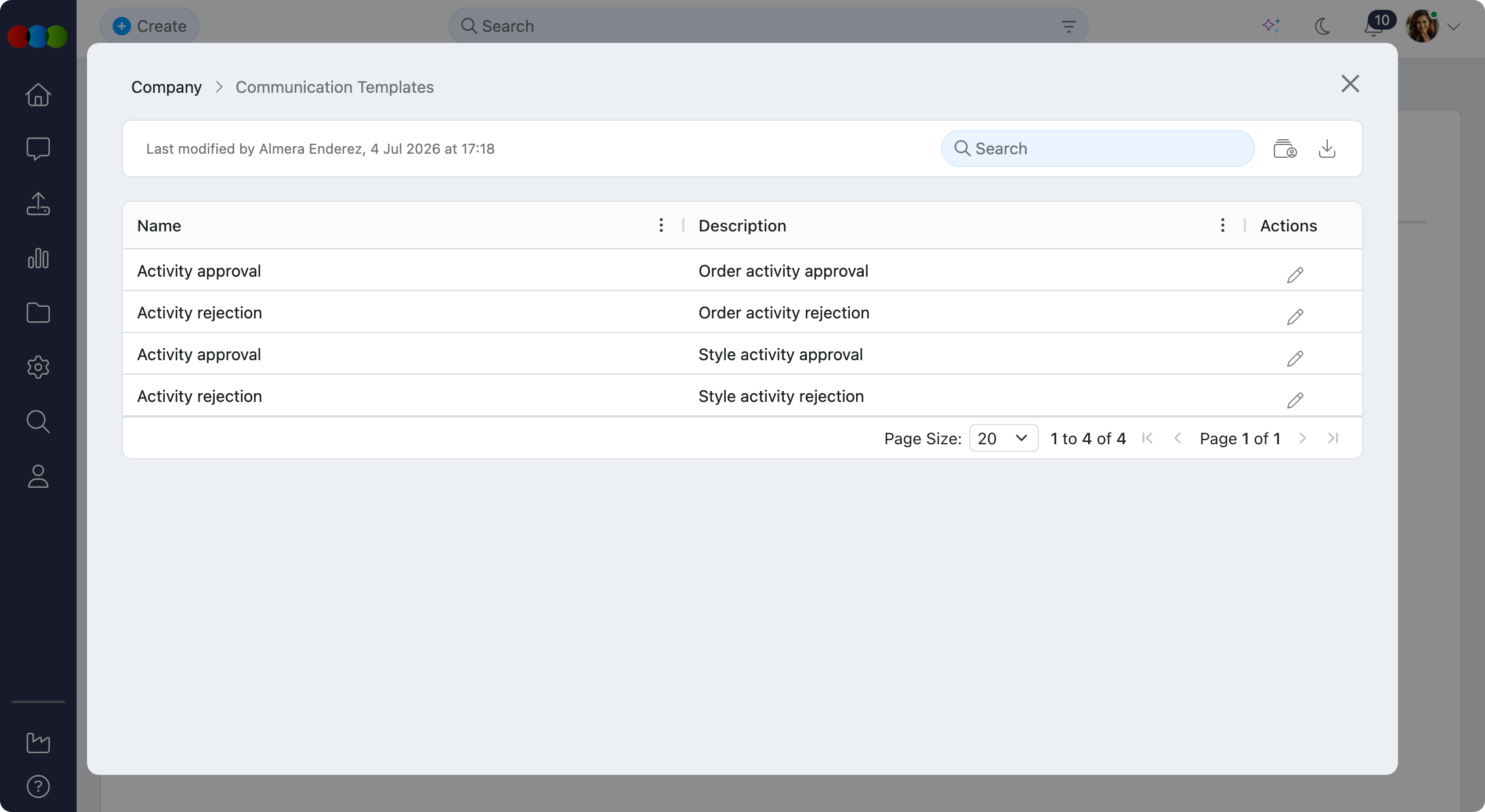Viewport: 1485px width, 812px height.
Task: Open the Description column options menu
Action: pos(1223,225)
